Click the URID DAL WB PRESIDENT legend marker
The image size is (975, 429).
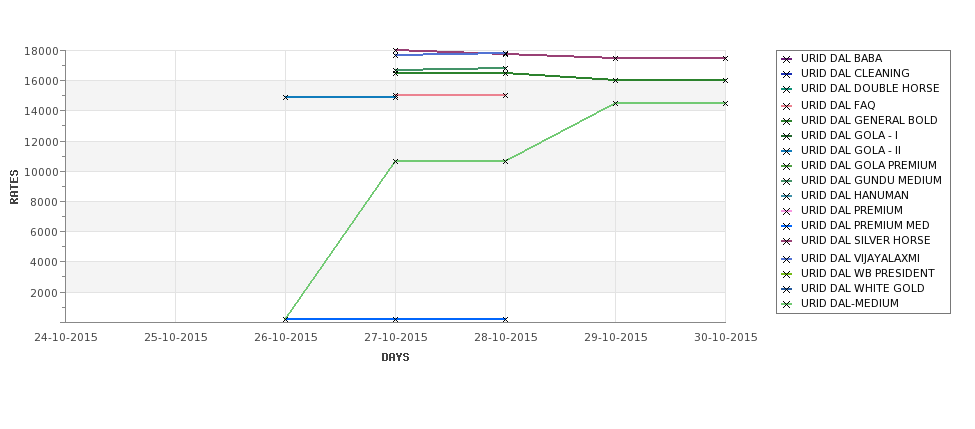[787, 274]
